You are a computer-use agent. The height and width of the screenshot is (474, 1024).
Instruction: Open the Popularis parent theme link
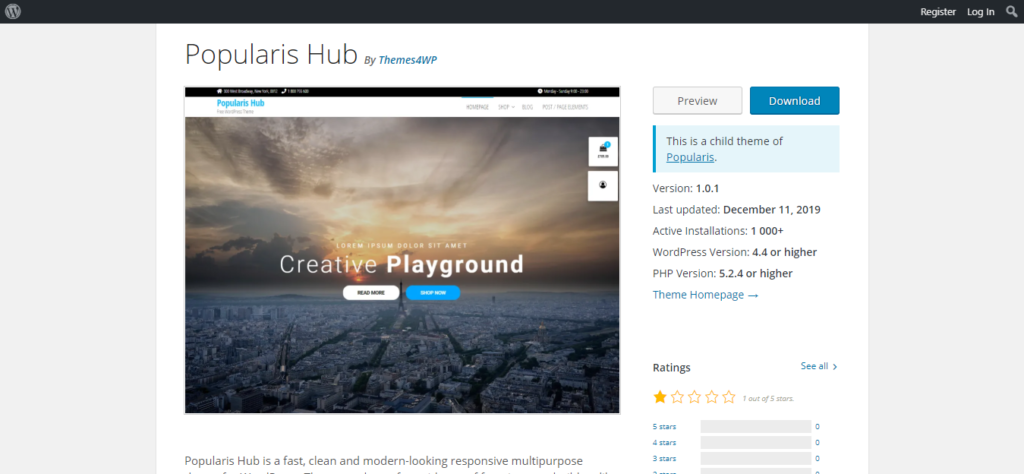(x=690, y=157)
